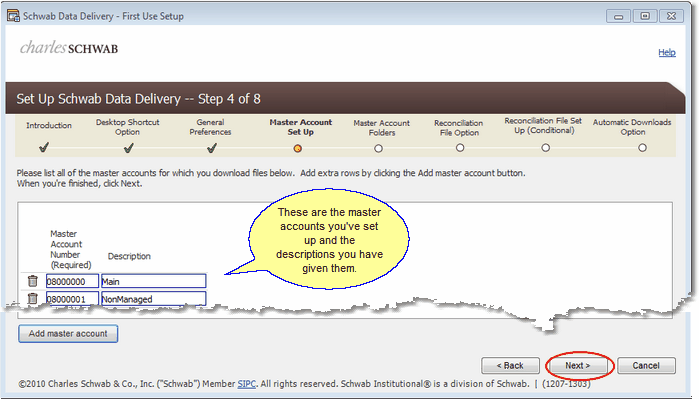Proceed with the Next button
Viewport: 699px width, 399px height.
578,366
